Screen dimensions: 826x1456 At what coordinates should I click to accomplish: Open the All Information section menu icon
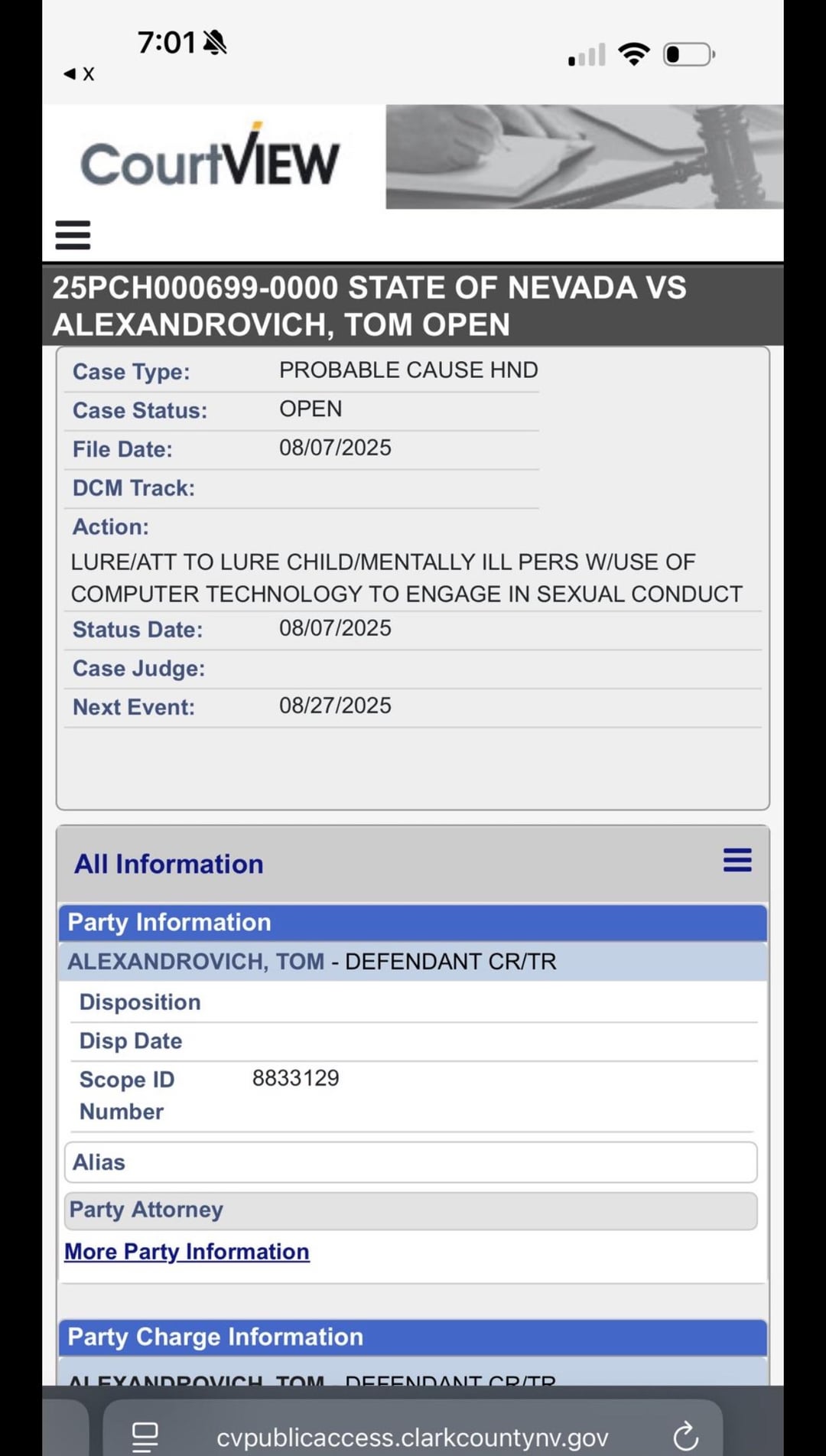pyautogui.click(x=737, y=860)
